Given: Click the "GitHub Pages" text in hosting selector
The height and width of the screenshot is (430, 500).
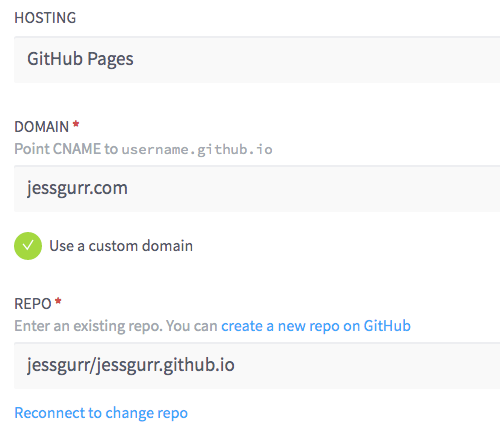Looking at the screenshot, I should click(x=80, y=59).
